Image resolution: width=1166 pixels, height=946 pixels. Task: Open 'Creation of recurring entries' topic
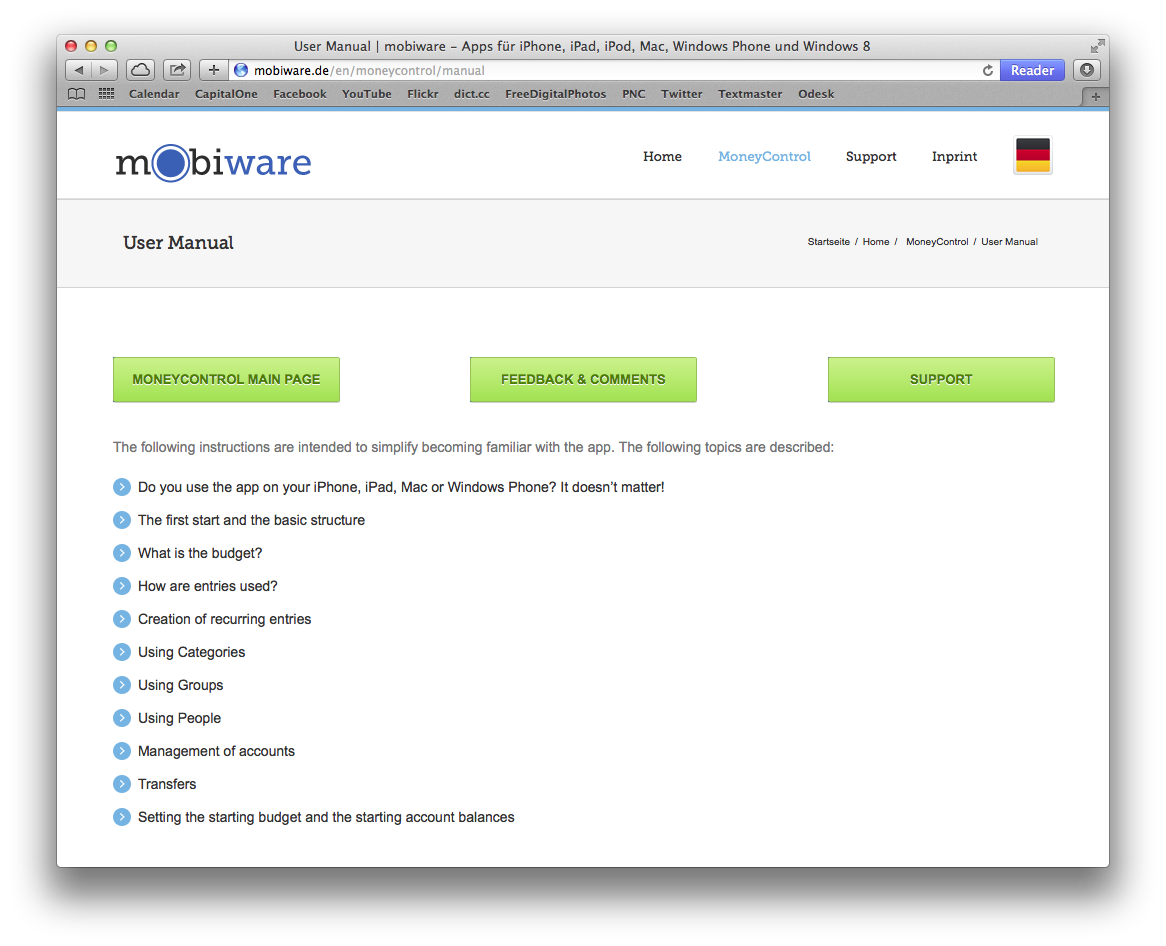224,619
